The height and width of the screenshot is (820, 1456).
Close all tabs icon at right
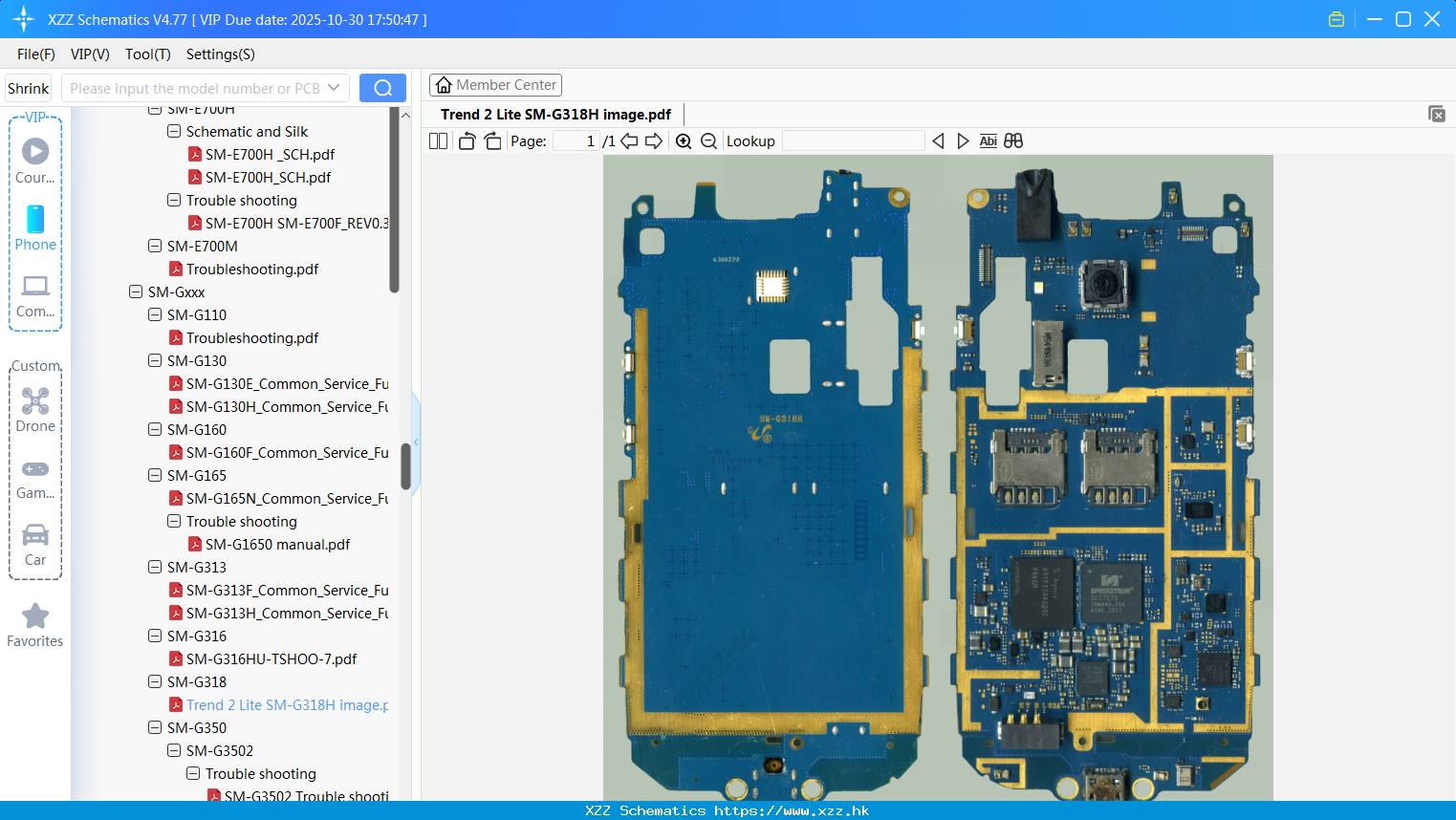(x=1437, y=114)
